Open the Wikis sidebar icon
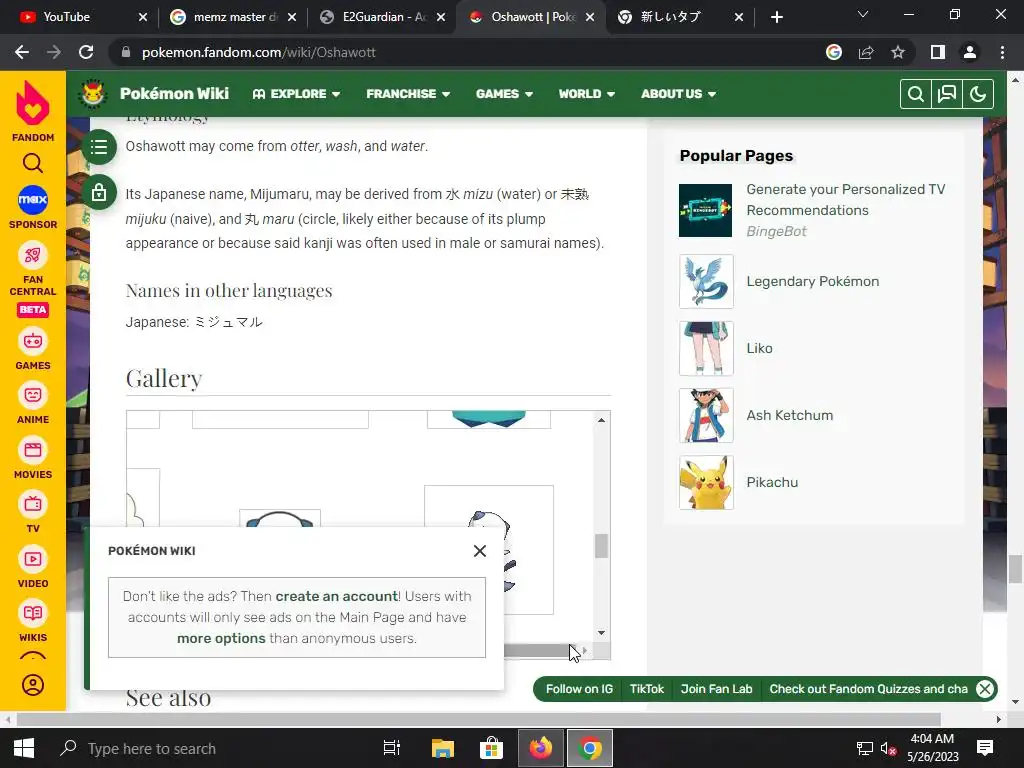 click(33, 613)
